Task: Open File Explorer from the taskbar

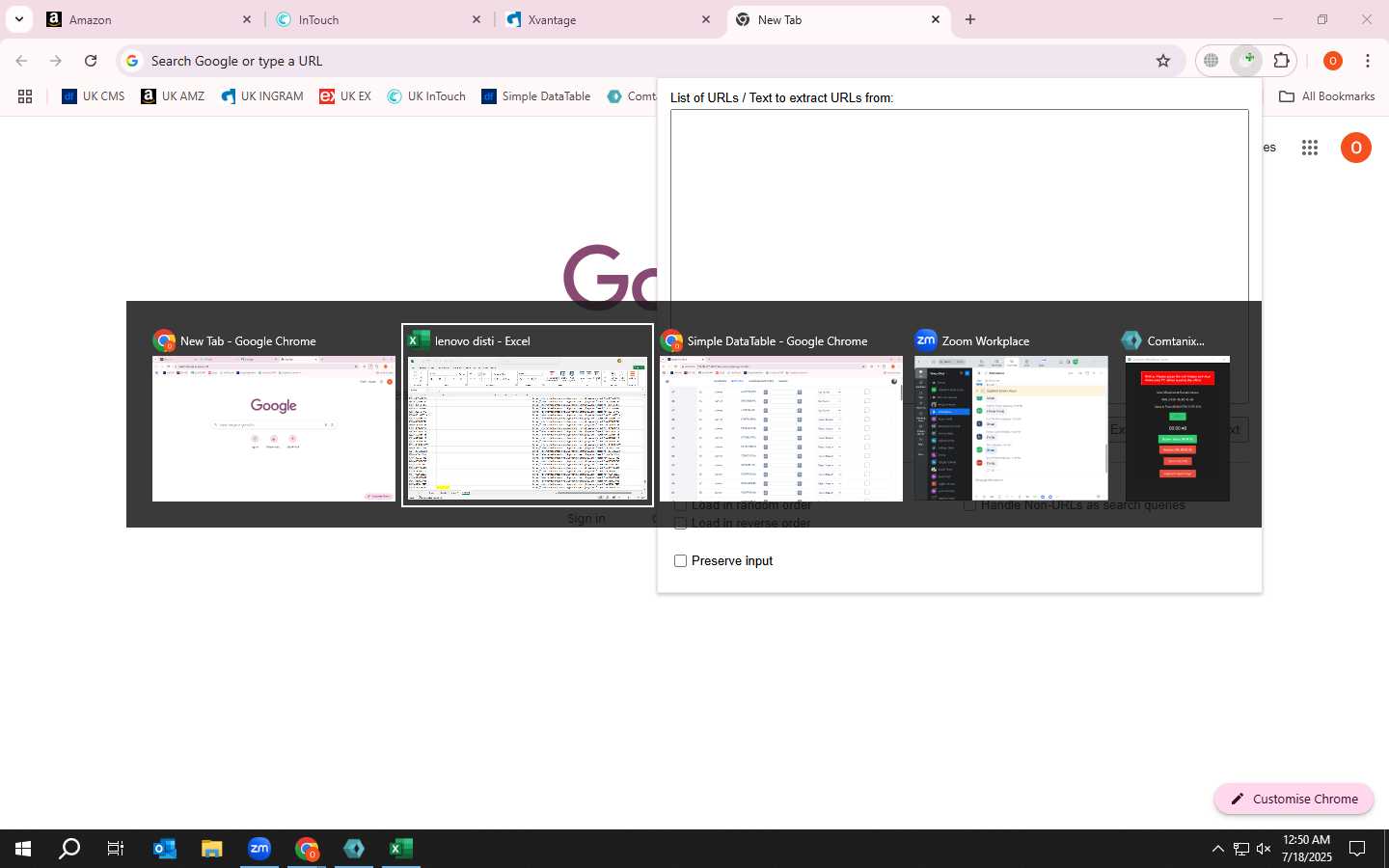Action: (x=212, y=849)
